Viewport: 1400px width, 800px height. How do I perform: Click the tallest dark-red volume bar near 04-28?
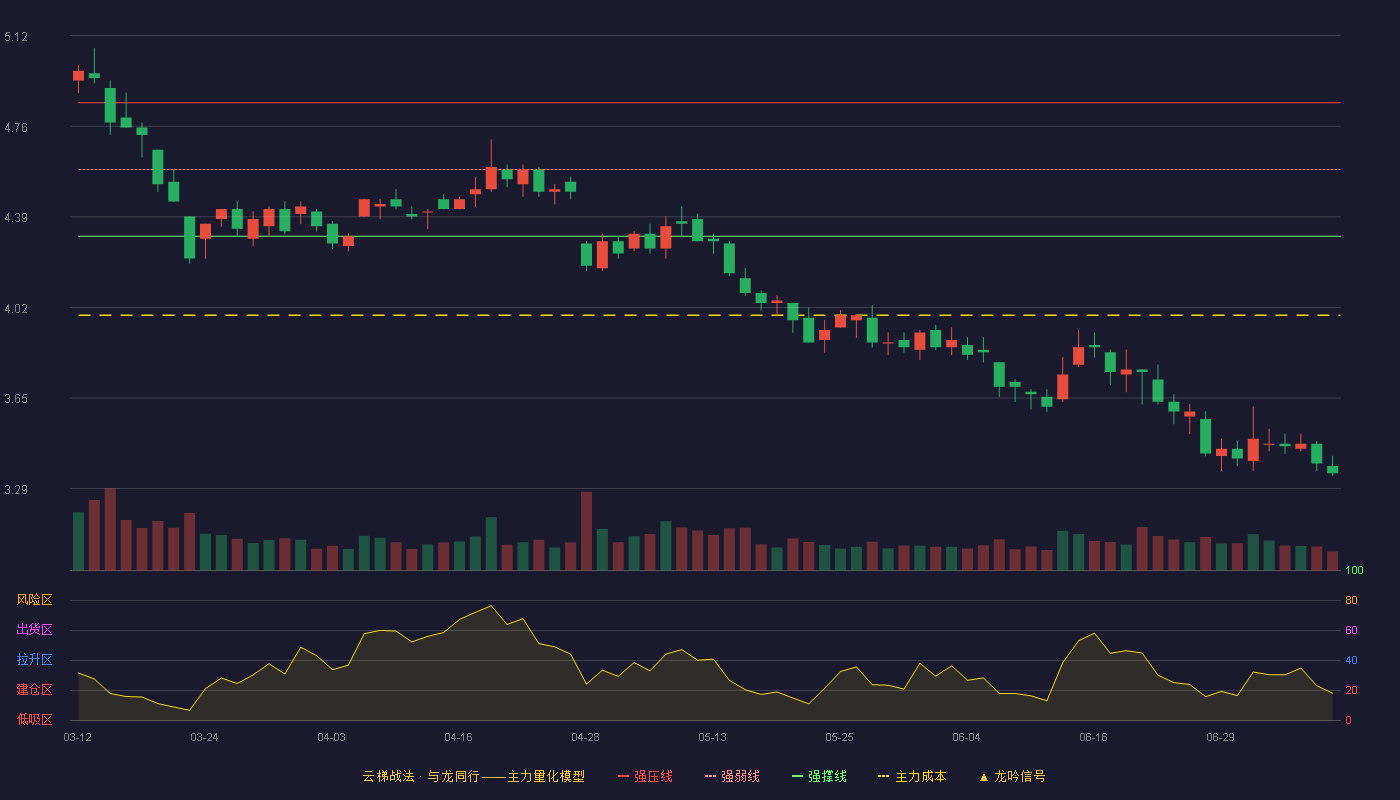click(586, 531)
